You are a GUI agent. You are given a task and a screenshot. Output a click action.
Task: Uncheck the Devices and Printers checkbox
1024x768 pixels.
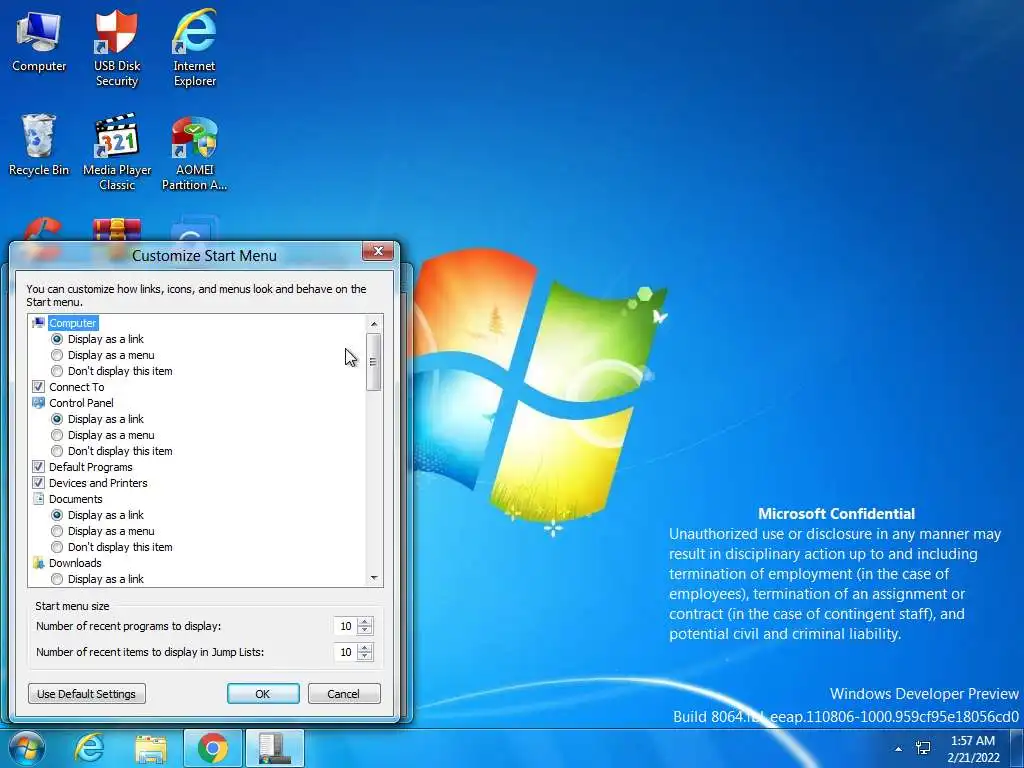39,483
